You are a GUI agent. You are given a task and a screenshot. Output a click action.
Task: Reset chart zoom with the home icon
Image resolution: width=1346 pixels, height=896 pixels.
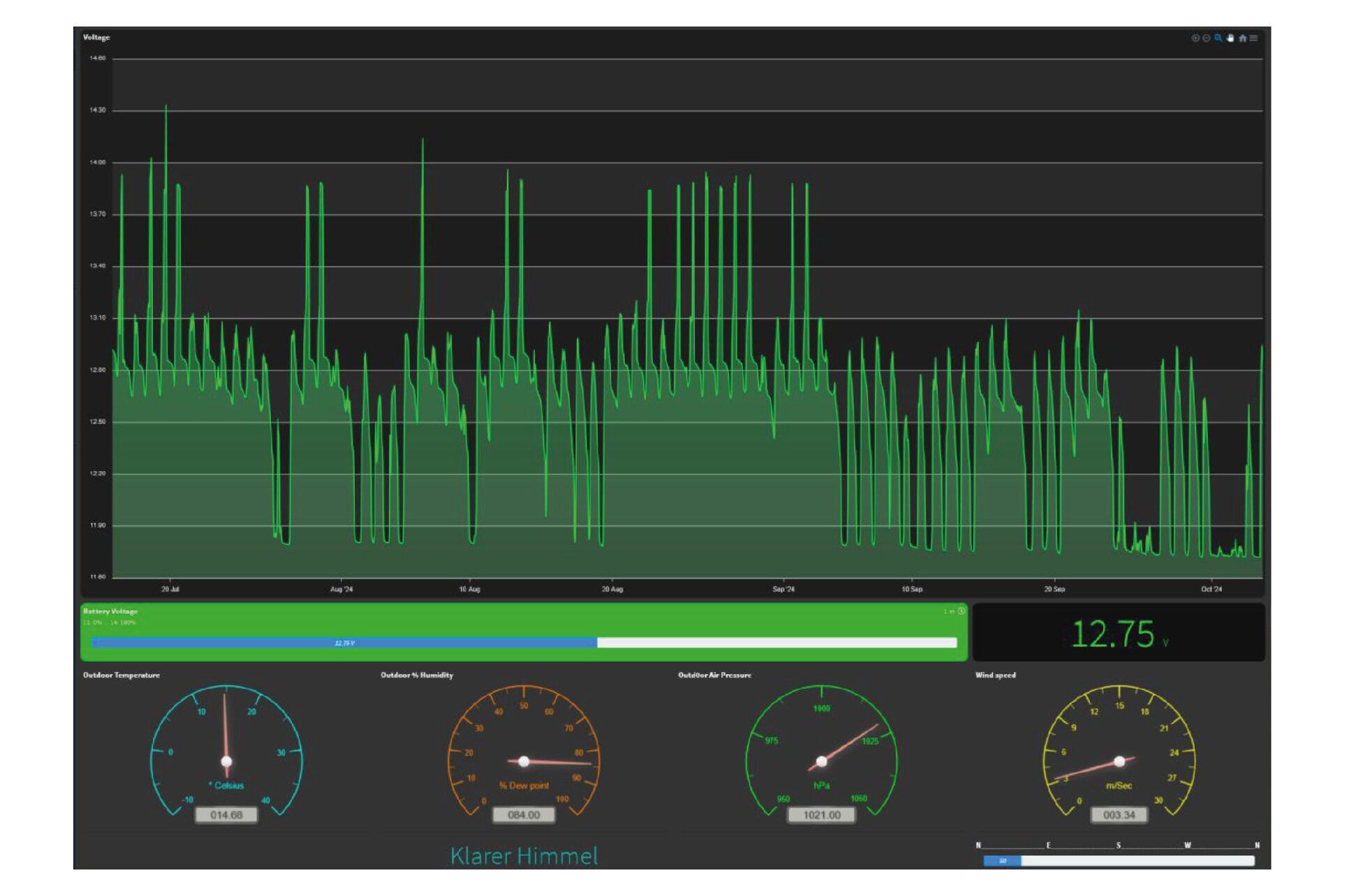(x=1242, y=38)
